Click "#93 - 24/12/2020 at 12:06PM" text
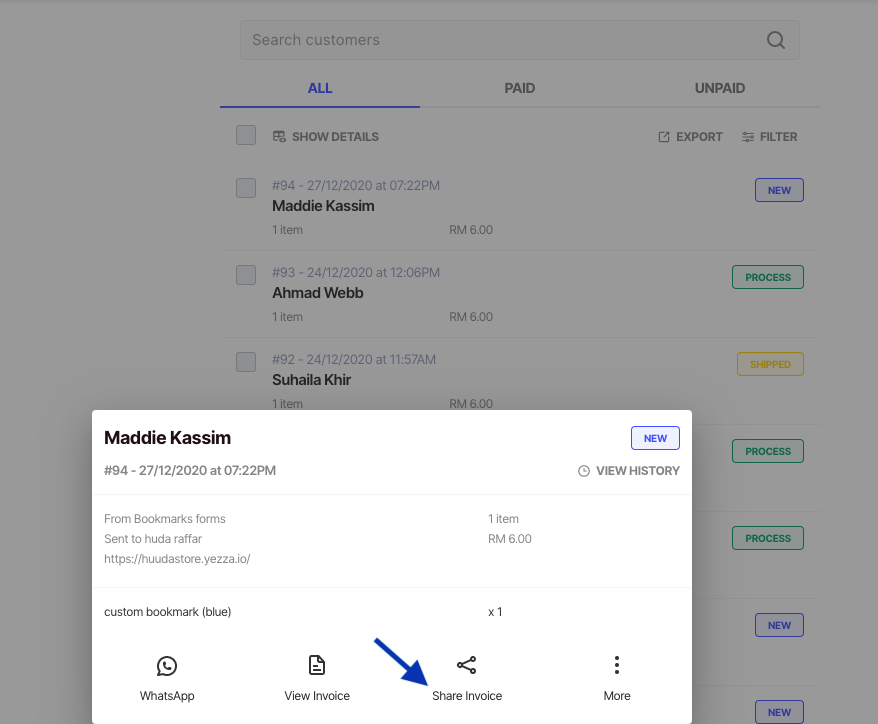878x724 pixels. [x=356, y=273]
